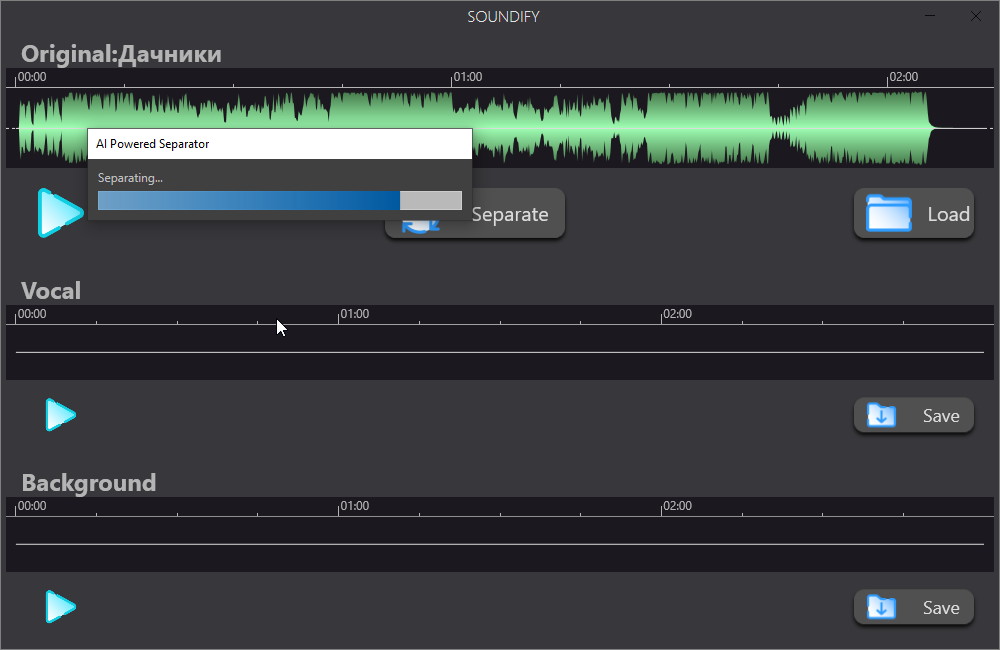Play the Vocal track
Screen dimensions: 1000x650
61,415
